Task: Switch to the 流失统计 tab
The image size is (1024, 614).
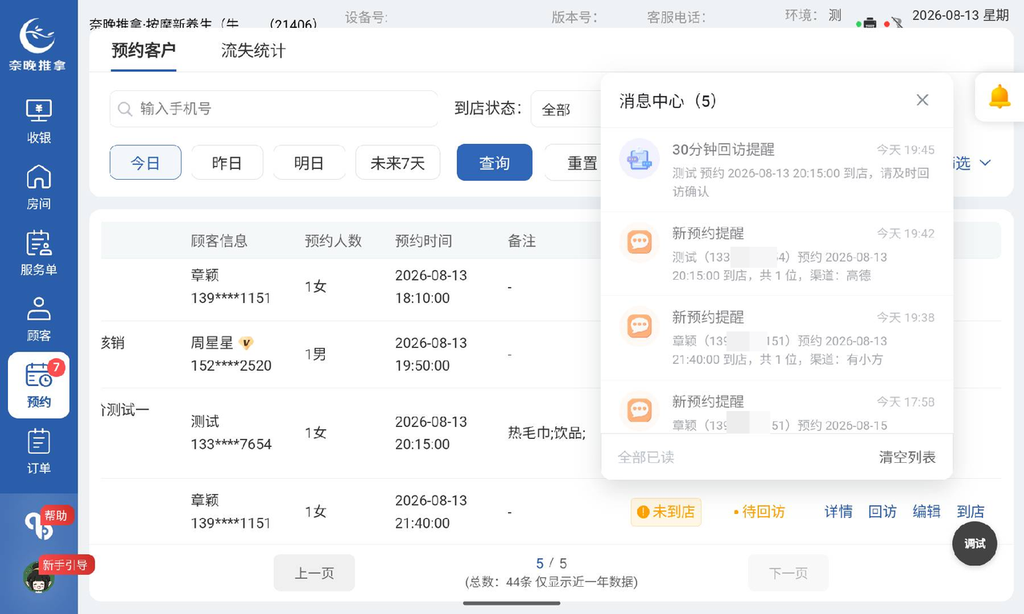Action: coord(253,50)
